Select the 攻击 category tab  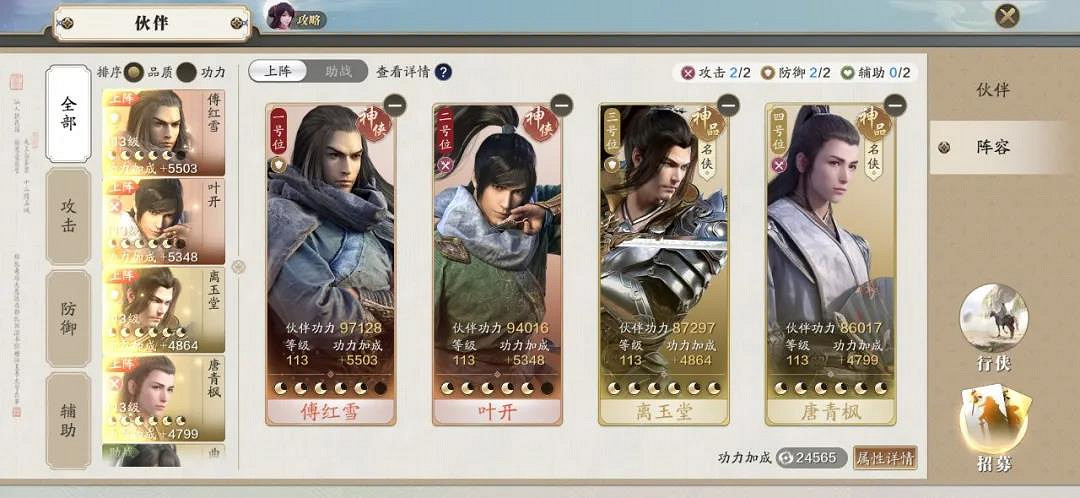(68, 216)
